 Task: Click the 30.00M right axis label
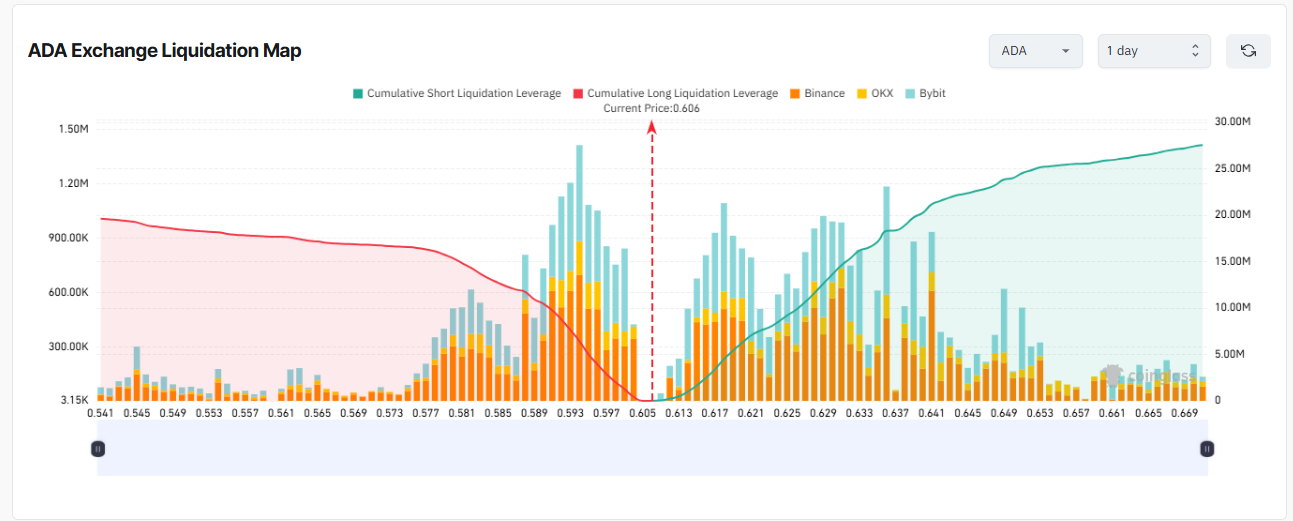(x=1233, y=121)
